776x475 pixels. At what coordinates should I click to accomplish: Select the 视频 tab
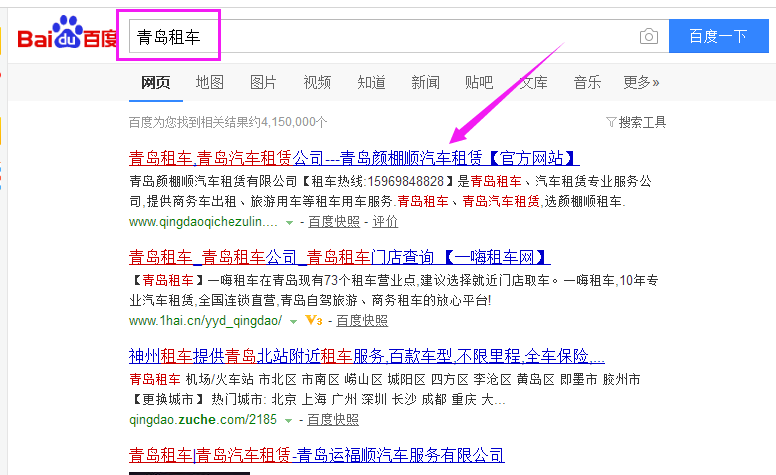point(317,82)
